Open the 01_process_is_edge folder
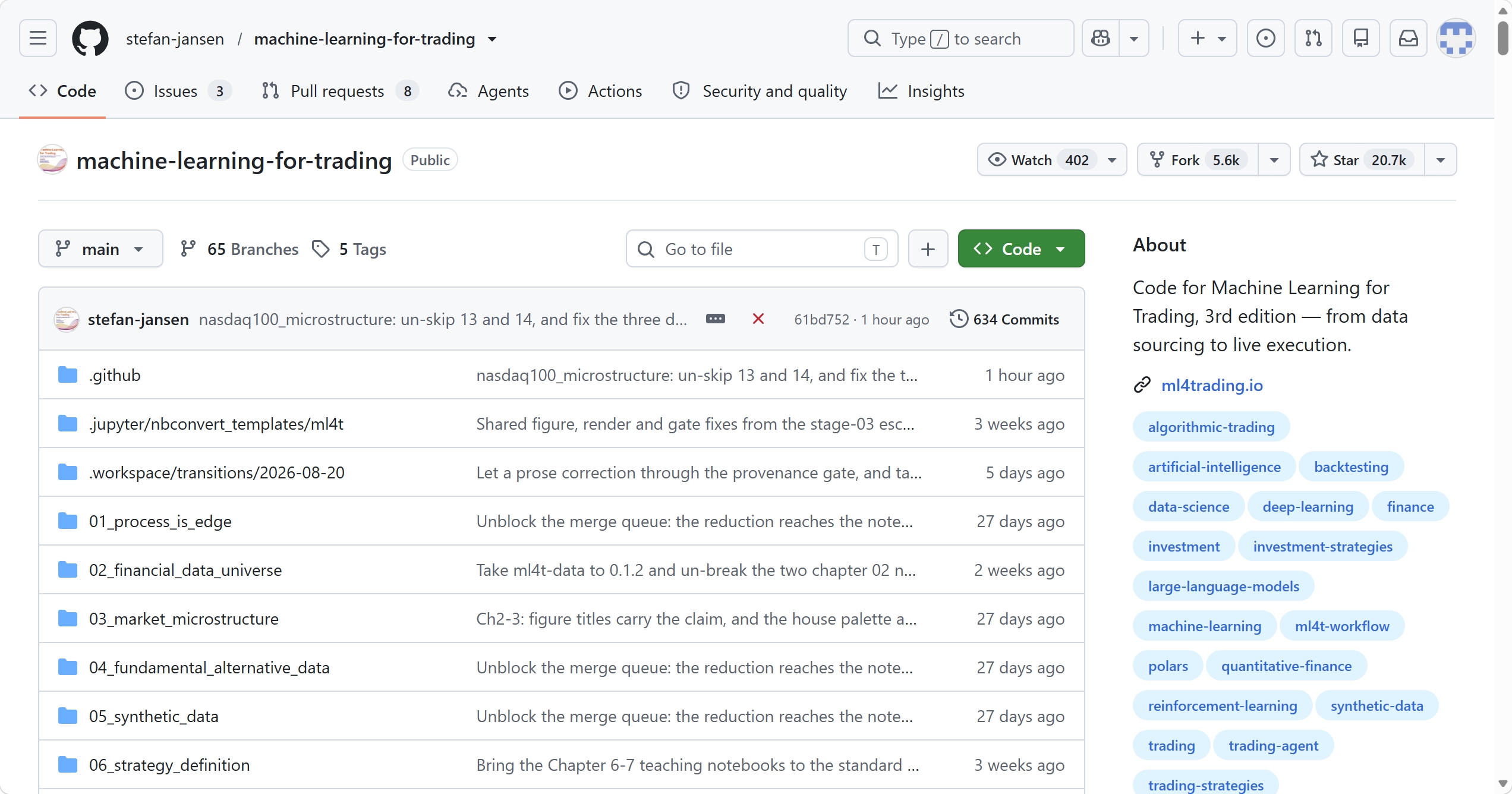 click(x=160, y=521)
